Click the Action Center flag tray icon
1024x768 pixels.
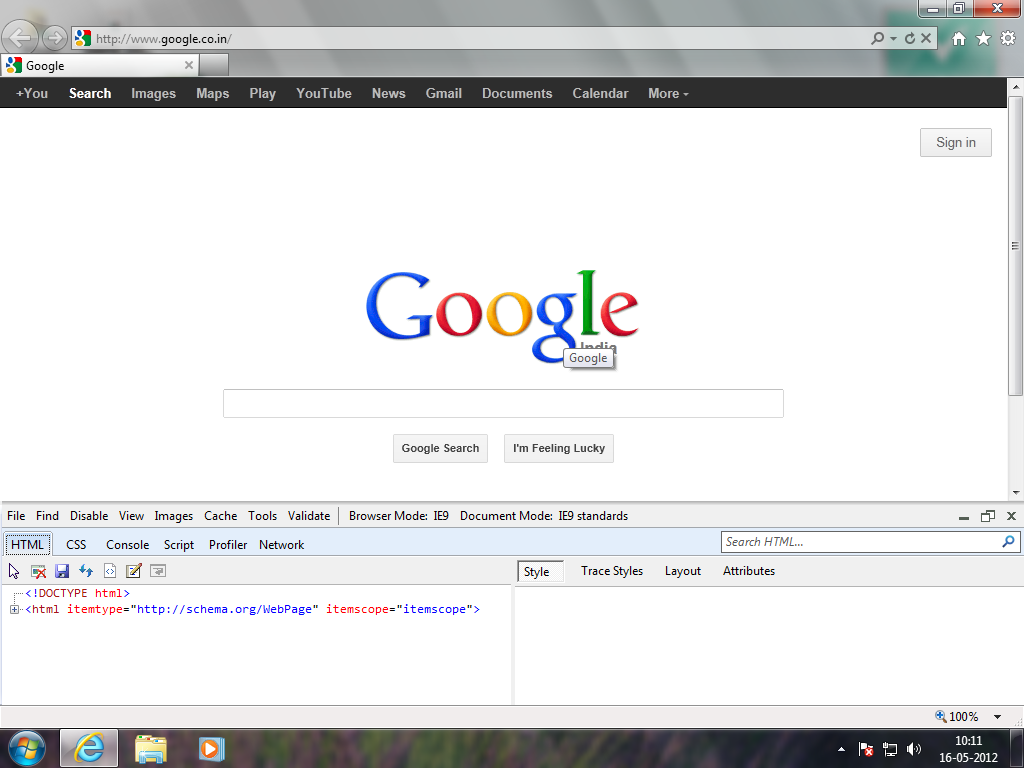(x=866, y=749)
